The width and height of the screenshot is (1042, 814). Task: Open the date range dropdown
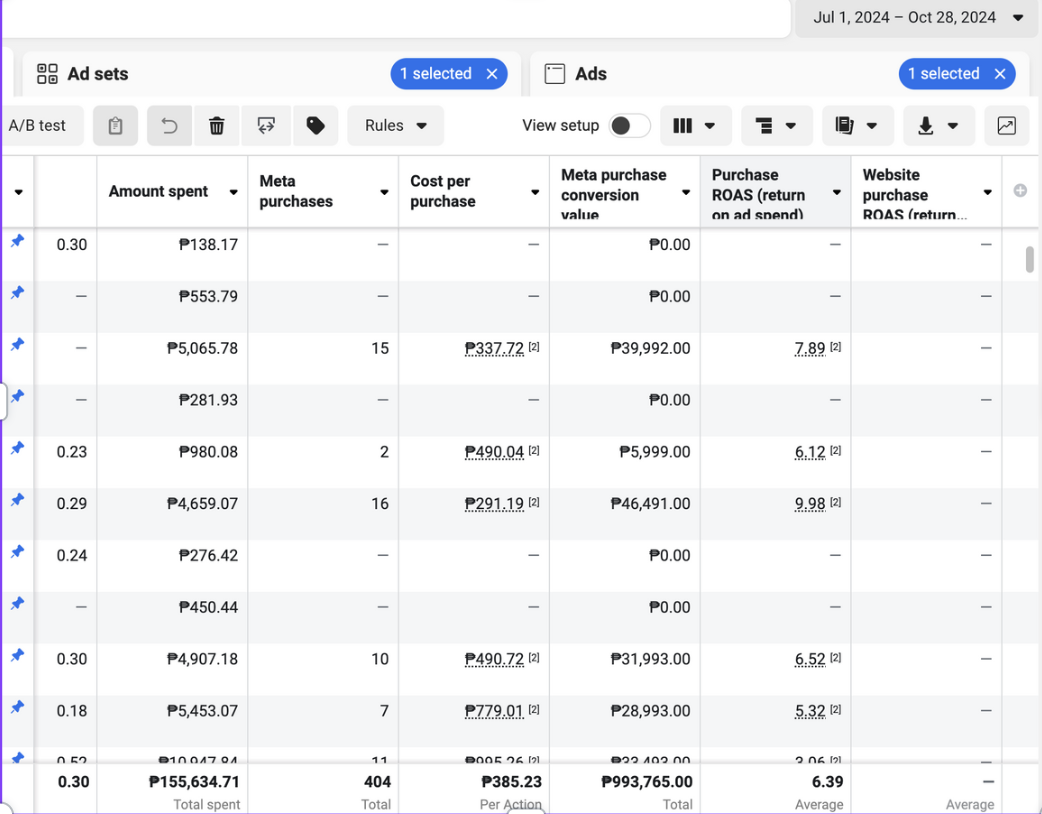click(x=918, y=17)
